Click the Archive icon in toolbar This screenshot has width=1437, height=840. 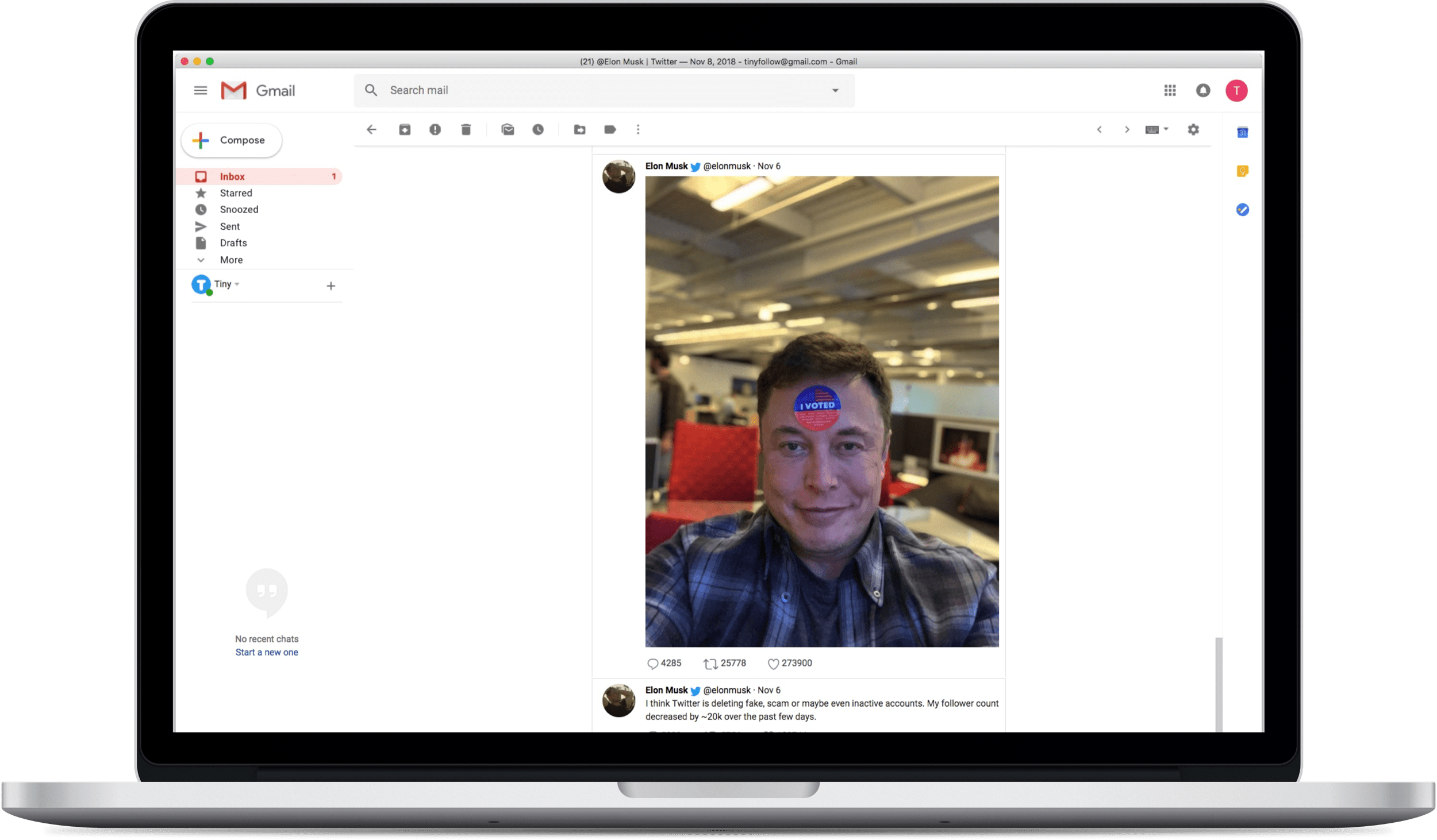point(405,130)
